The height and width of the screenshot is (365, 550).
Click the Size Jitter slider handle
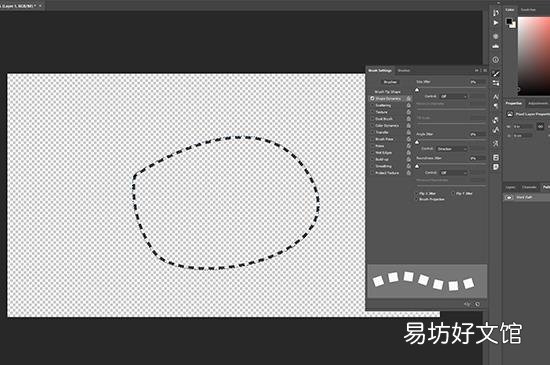[417, 90]
